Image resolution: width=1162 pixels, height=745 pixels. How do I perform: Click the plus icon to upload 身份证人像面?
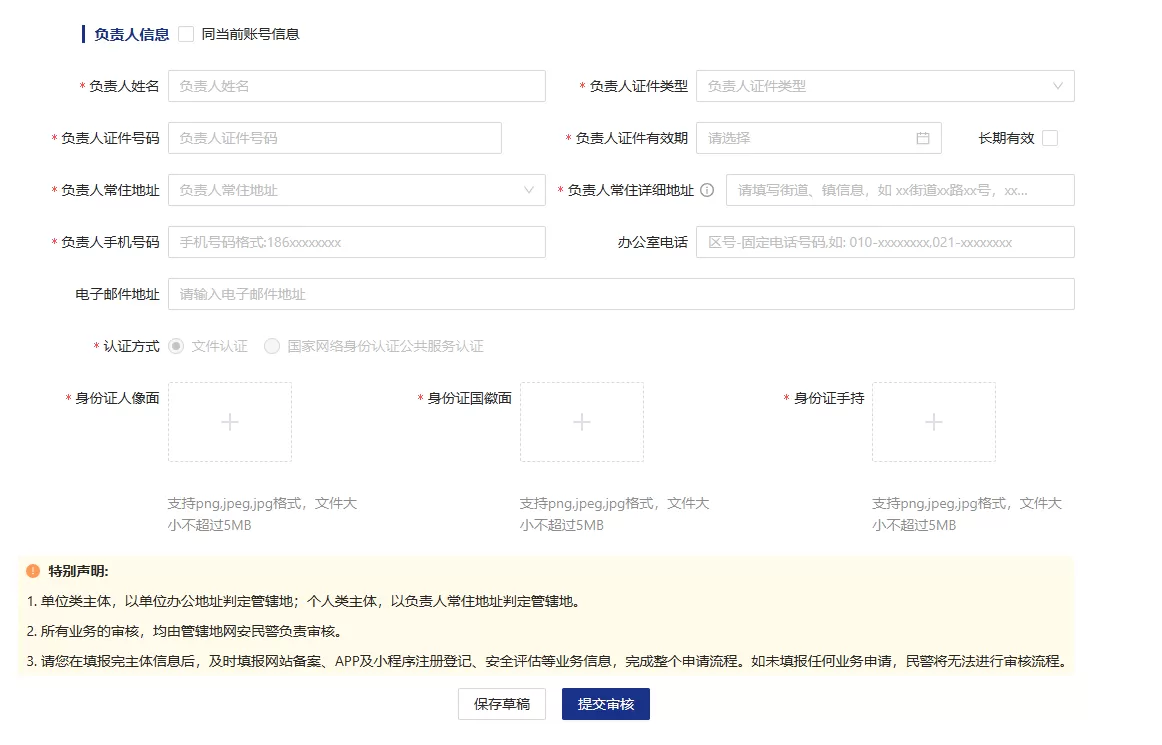point(229,422)
